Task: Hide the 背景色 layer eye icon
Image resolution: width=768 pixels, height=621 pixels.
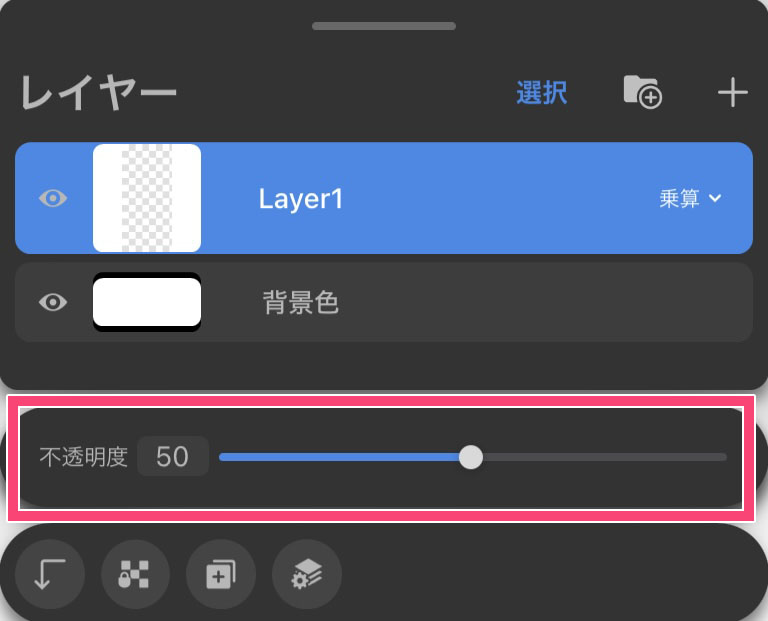Action: tap(53, 302)
